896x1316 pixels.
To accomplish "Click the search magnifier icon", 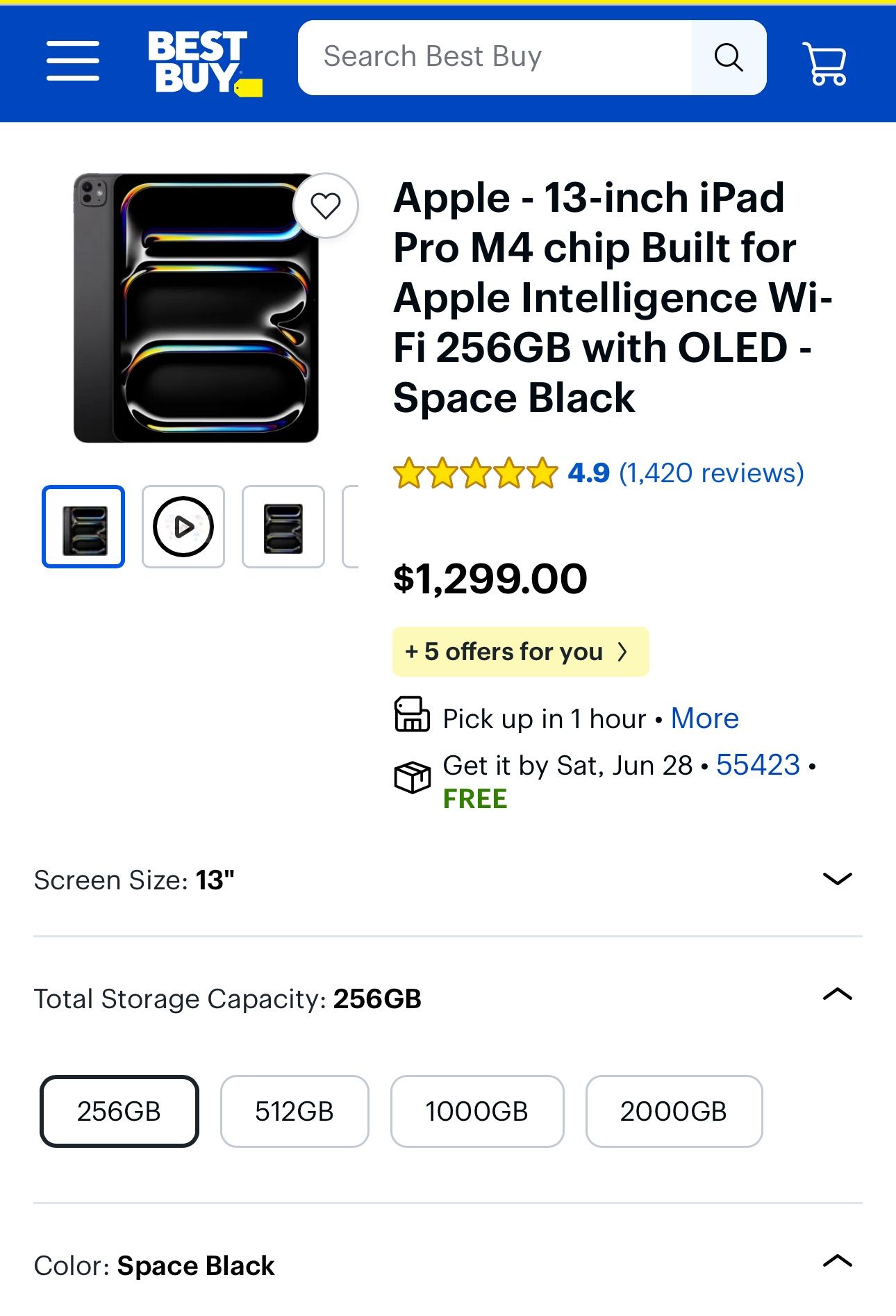I will 729,58.
